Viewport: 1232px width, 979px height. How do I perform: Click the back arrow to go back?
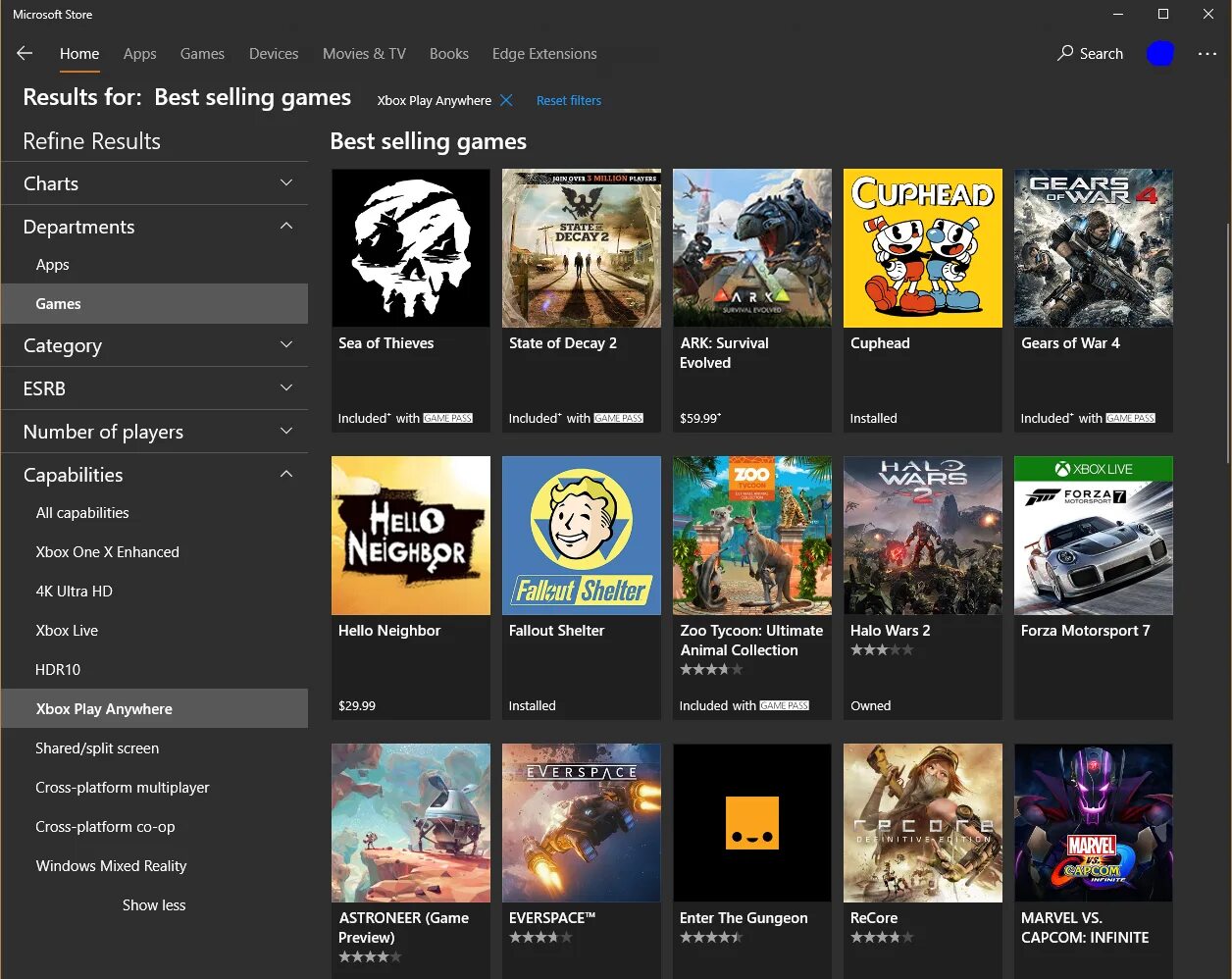coord(25,54)
